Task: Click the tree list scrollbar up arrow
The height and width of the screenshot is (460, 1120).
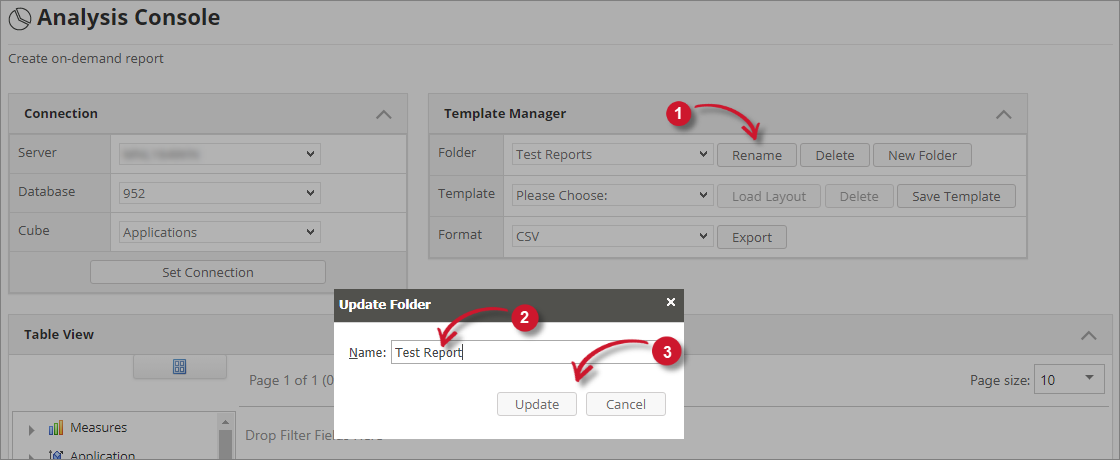Action: (x=226, y=421)
